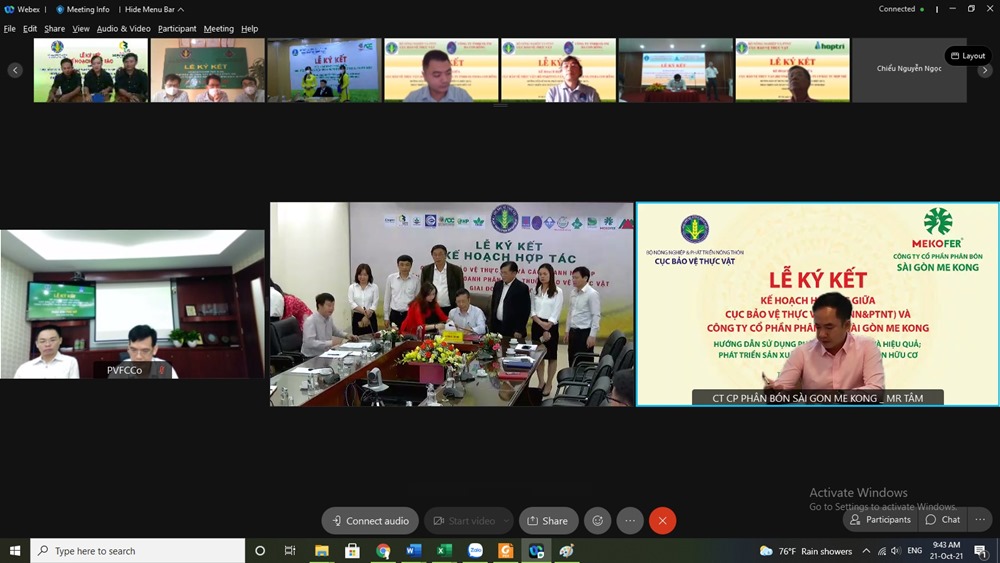This screenshot has height=563, width=1000.
Task: Open Zalo from taskbar
Action: coord(475,551)
